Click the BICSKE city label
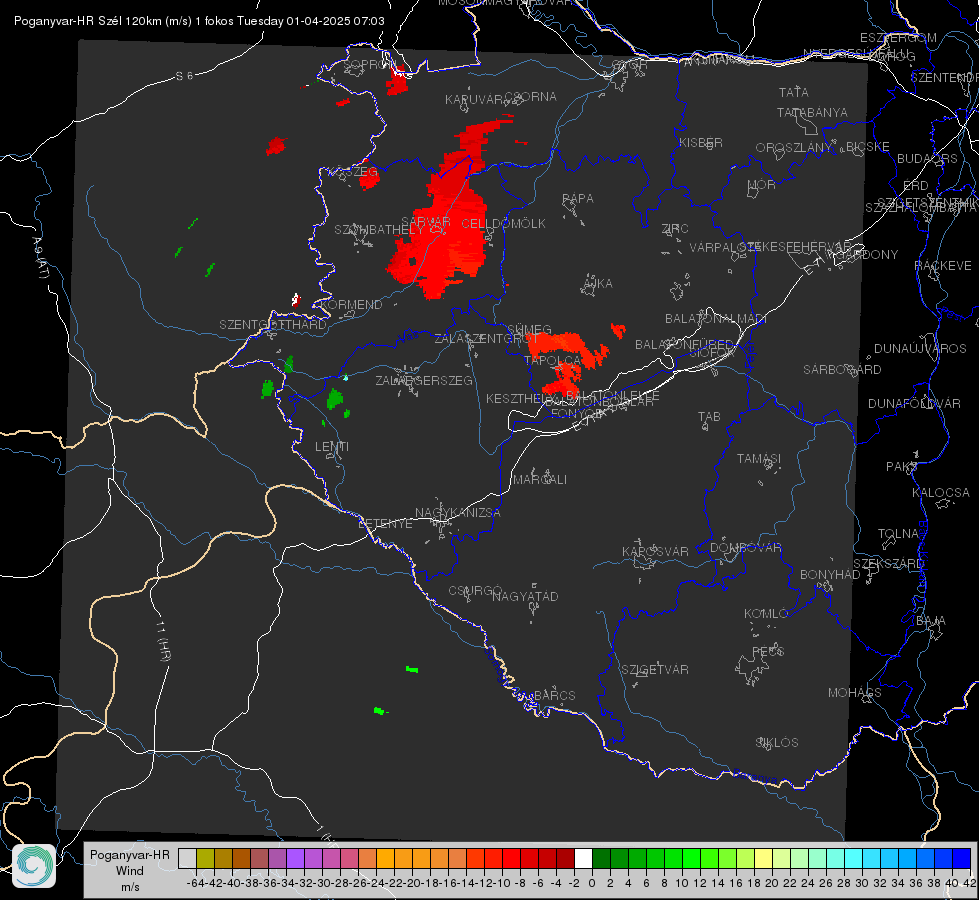The height and width of the screenshot is (900, 979). click(x=867, y=146)
